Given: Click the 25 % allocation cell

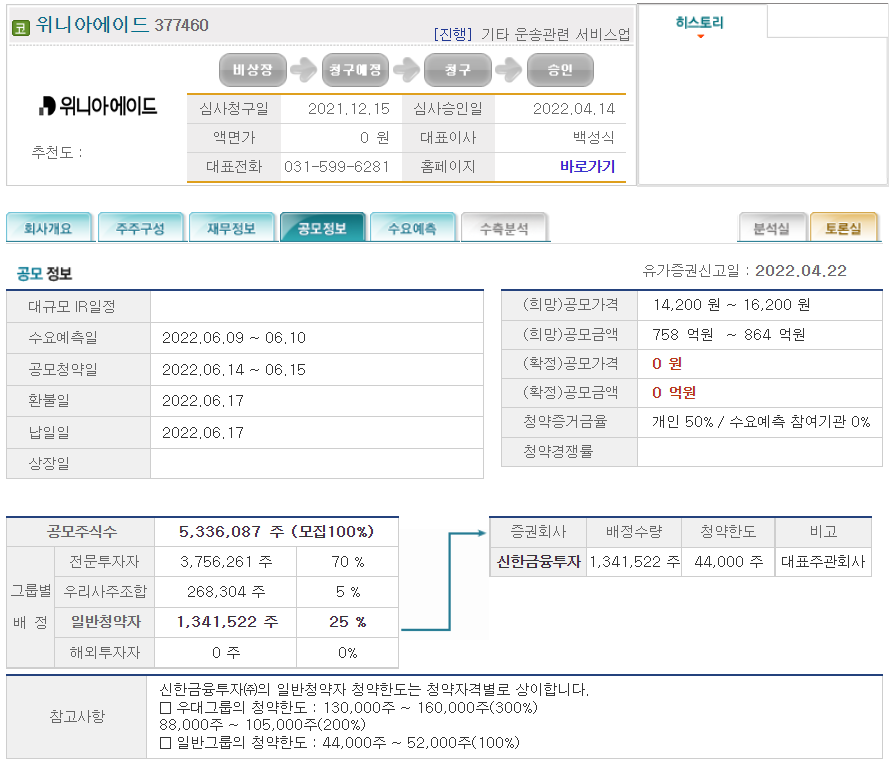Looking at the screenshot, I should 348,622.
